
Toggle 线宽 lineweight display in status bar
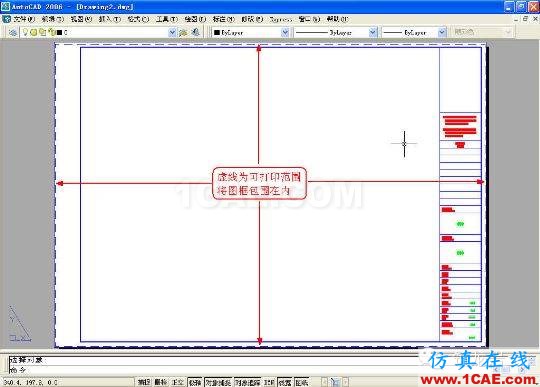pos(285,382)
